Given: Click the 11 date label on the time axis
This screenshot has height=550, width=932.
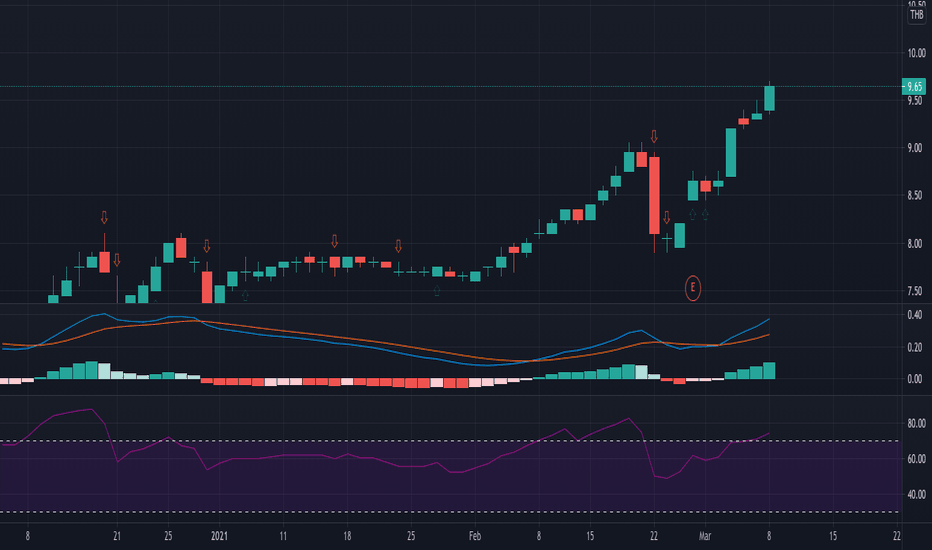Looking at the screenshot, I should (283, 536).
